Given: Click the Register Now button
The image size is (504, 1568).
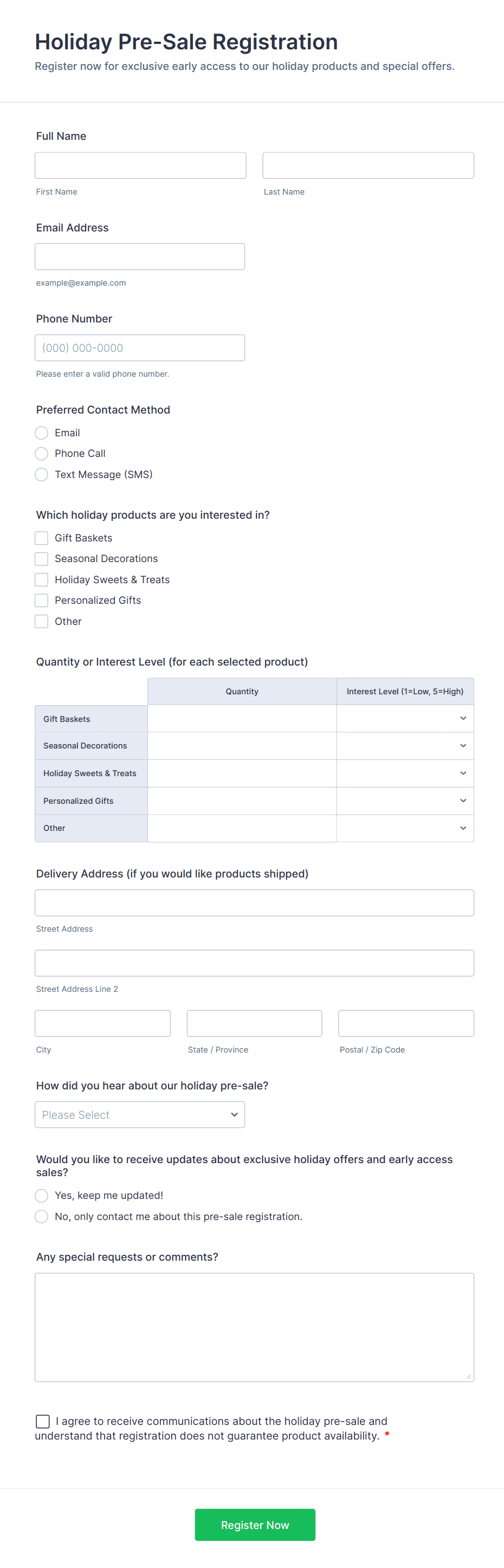Looking at the screenshot, I should click(x=254, y=1525).
